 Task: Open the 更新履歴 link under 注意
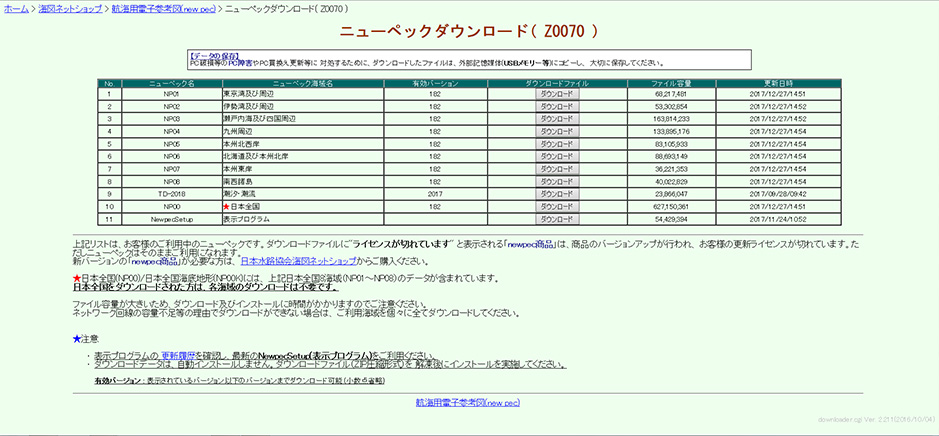point(178,355)
